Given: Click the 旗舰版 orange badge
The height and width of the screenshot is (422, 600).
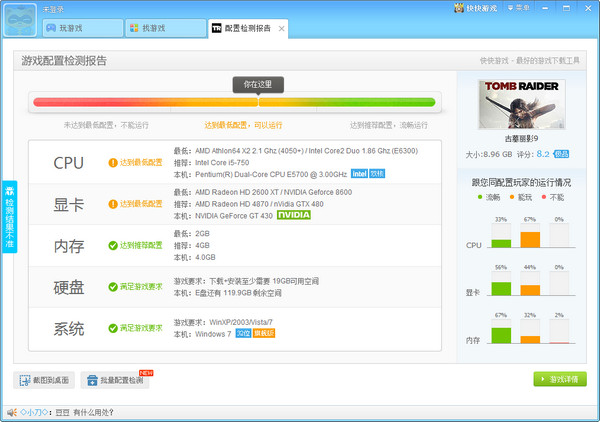Looking at the screenshot, I should coord(264,333).
